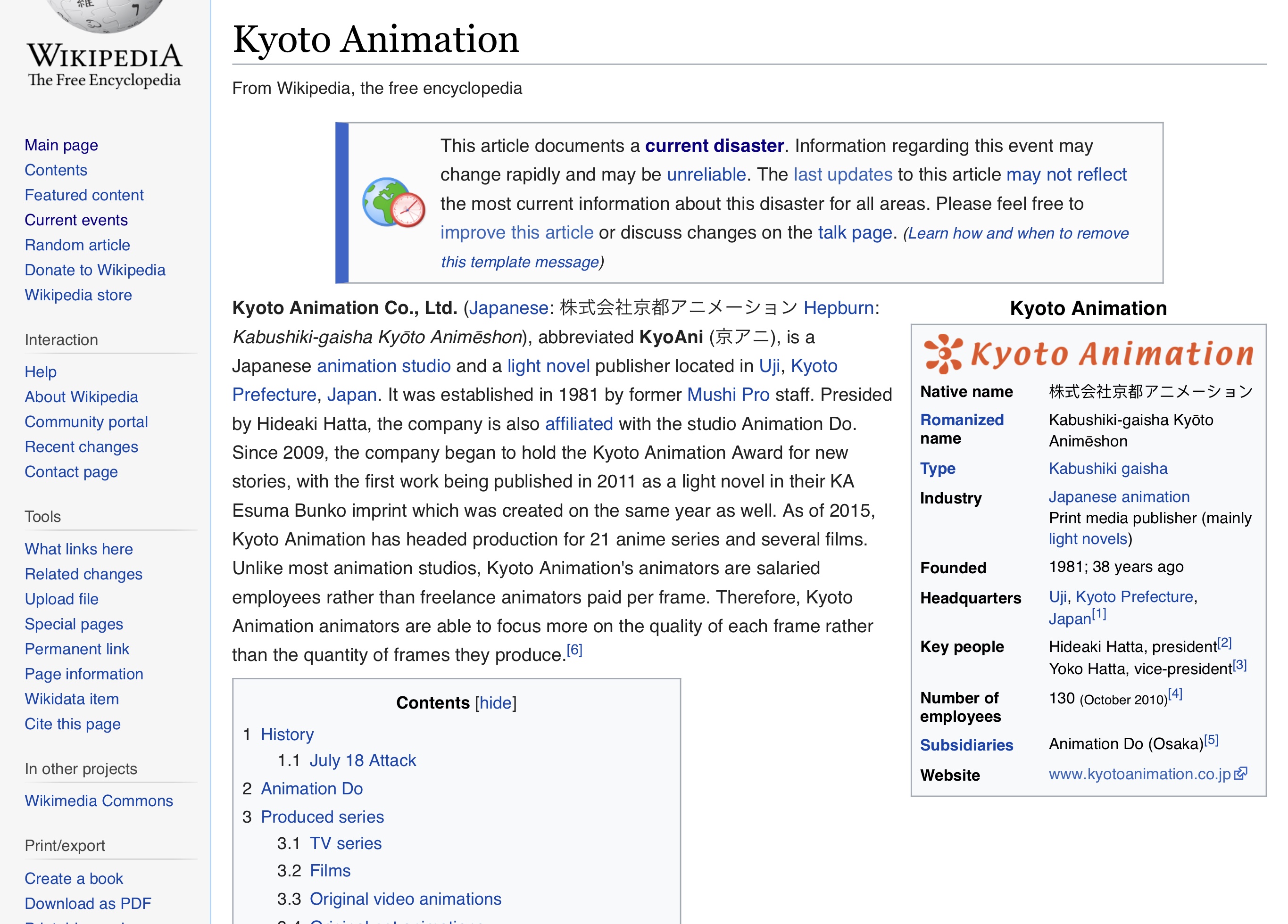Open the Contact page
Viewport: 1288px width, 924px height.
pyautogui.click(x=71, y=471)
